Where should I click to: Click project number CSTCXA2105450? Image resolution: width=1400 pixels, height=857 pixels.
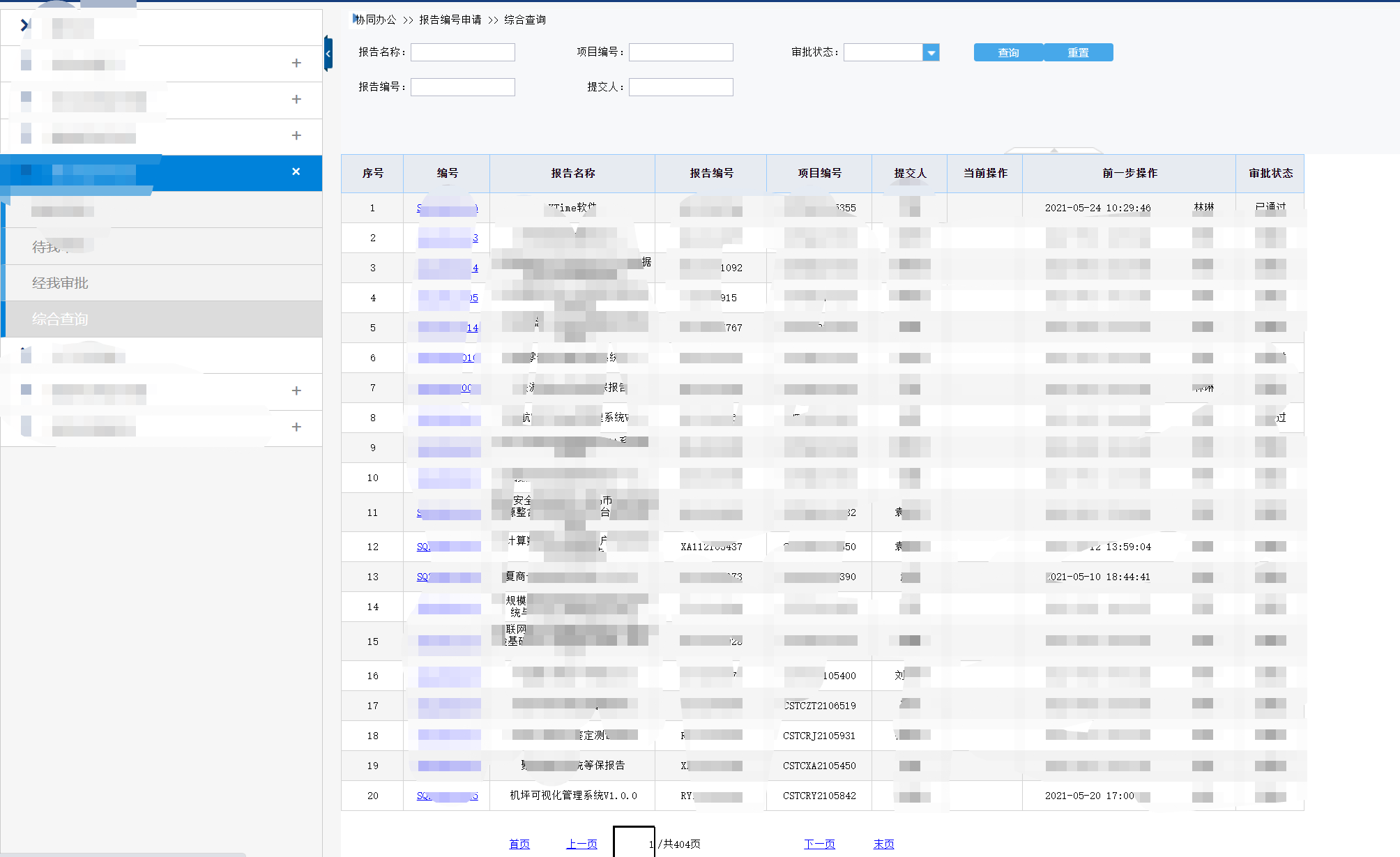(819, 766)
